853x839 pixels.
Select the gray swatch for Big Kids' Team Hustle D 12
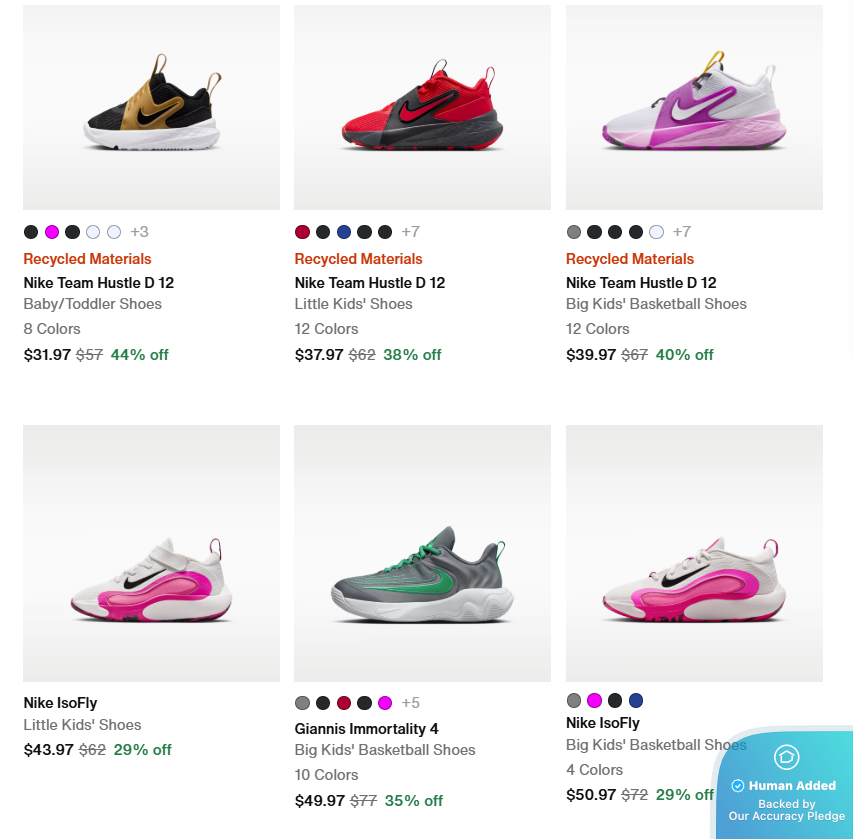pyautogui.click(x=573, y=231)
